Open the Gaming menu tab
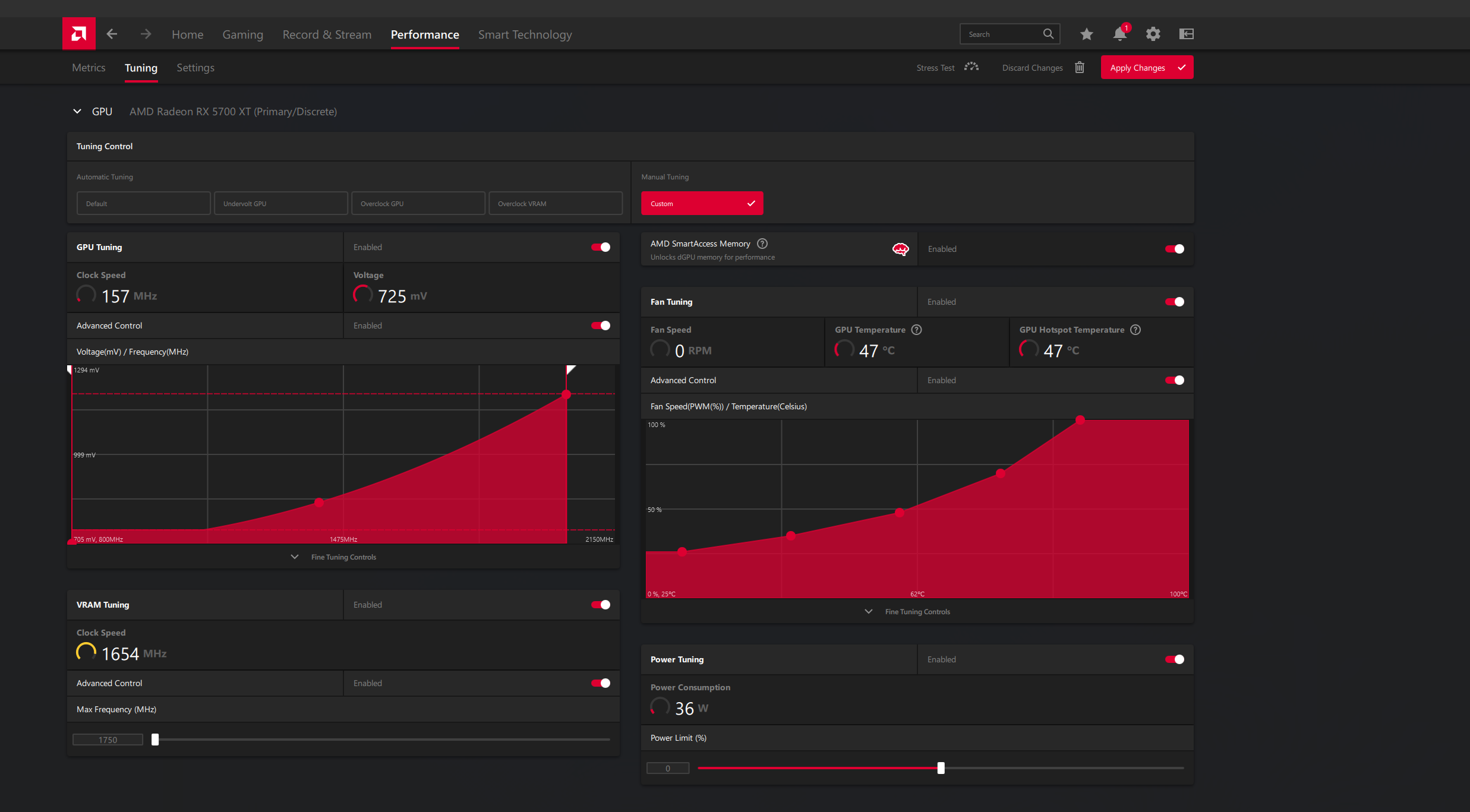 242,34
